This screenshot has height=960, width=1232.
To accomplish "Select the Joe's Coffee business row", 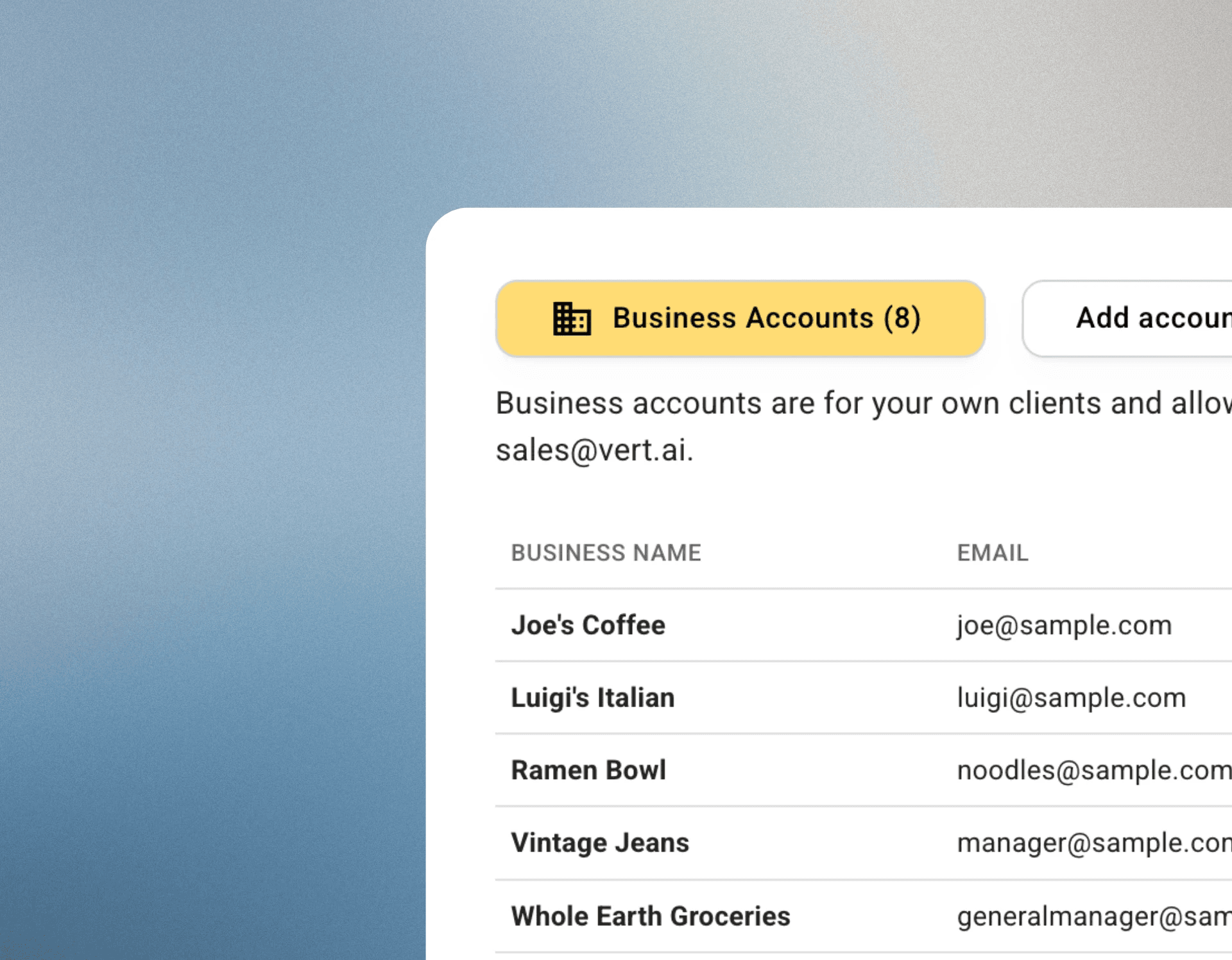I will (x=864, y=625).
